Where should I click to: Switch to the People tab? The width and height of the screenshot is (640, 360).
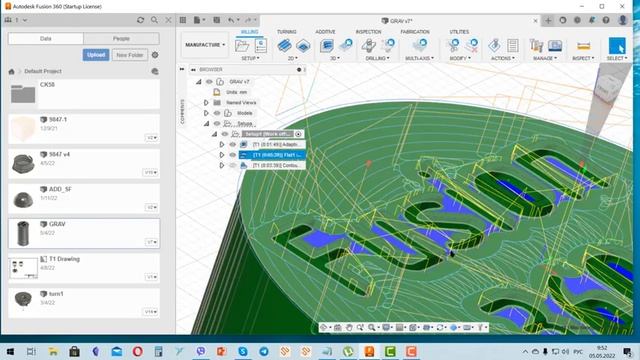click(x=121, y=38)
